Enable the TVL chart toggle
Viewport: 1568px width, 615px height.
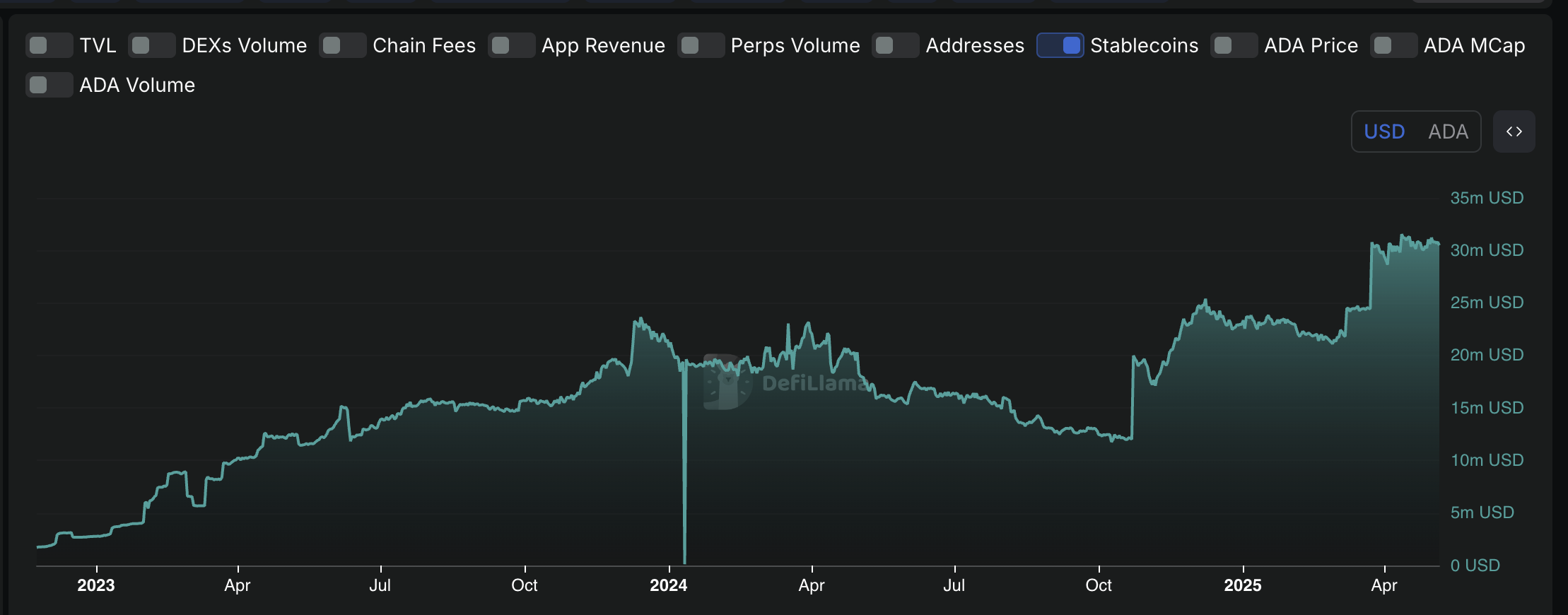(49, 45)
